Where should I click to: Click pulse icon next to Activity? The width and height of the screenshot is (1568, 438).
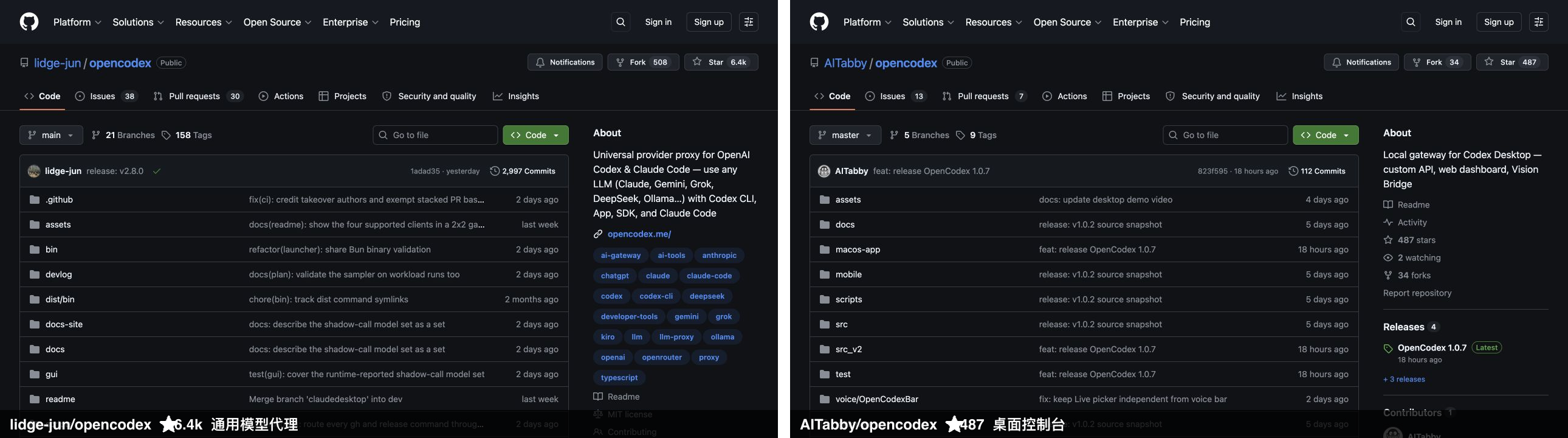1388,223
